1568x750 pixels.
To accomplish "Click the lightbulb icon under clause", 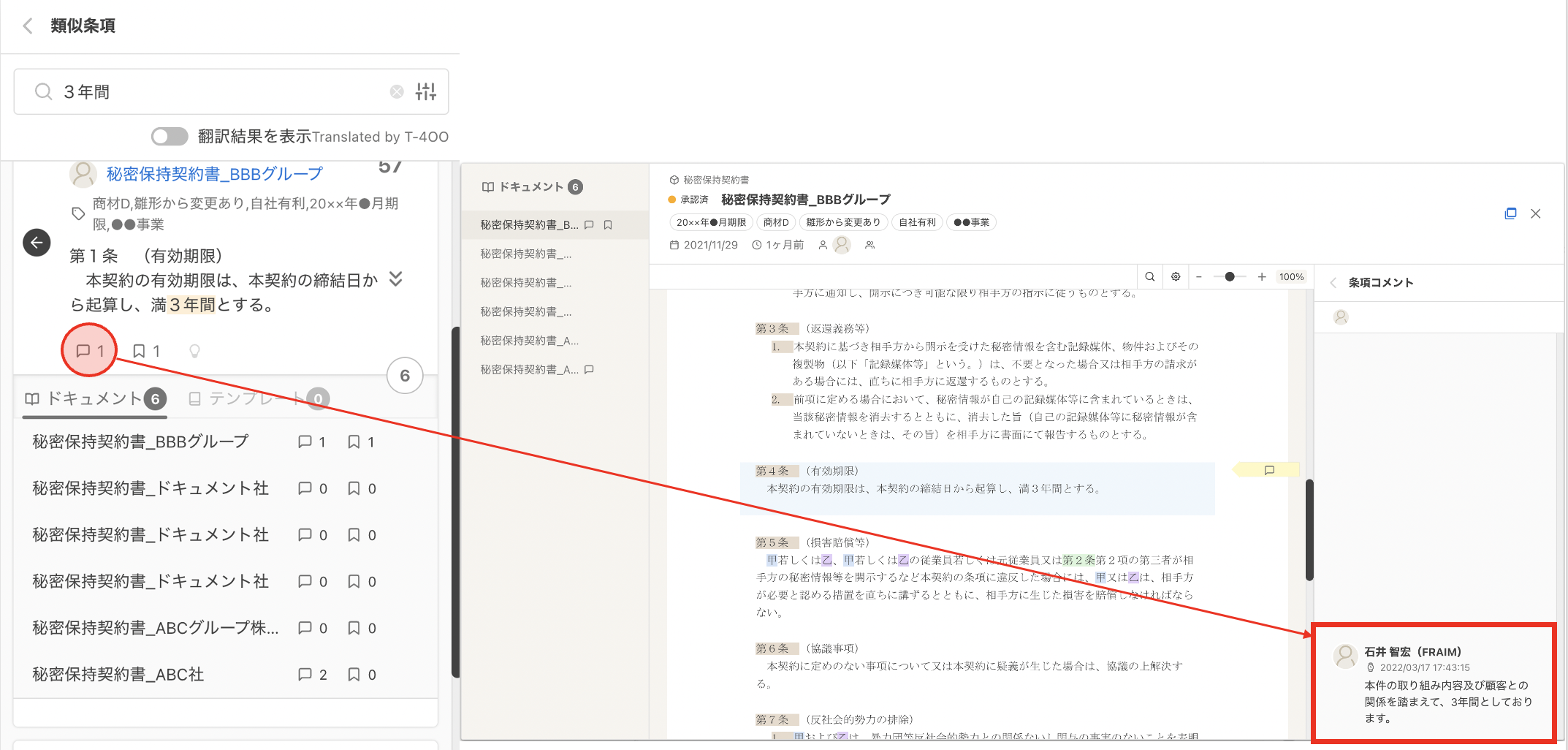I will point(194,351).
